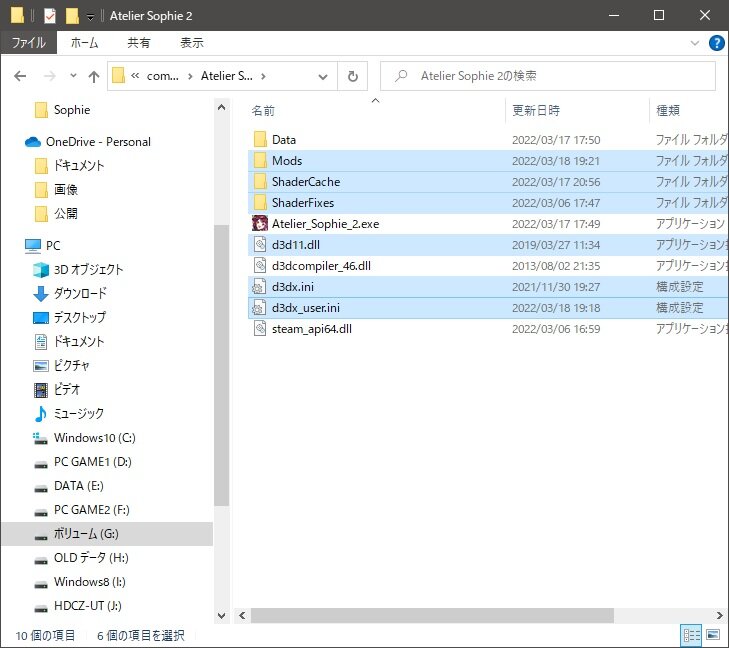Click sidebar scroll down arrow
The image size is (729, 648).
[222, 616]
